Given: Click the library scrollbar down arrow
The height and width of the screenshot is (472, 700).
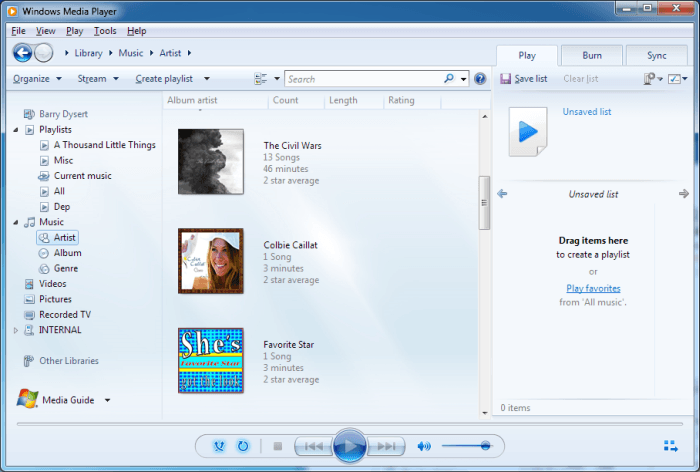Looking at the screenshot, I should click(485, 413).
